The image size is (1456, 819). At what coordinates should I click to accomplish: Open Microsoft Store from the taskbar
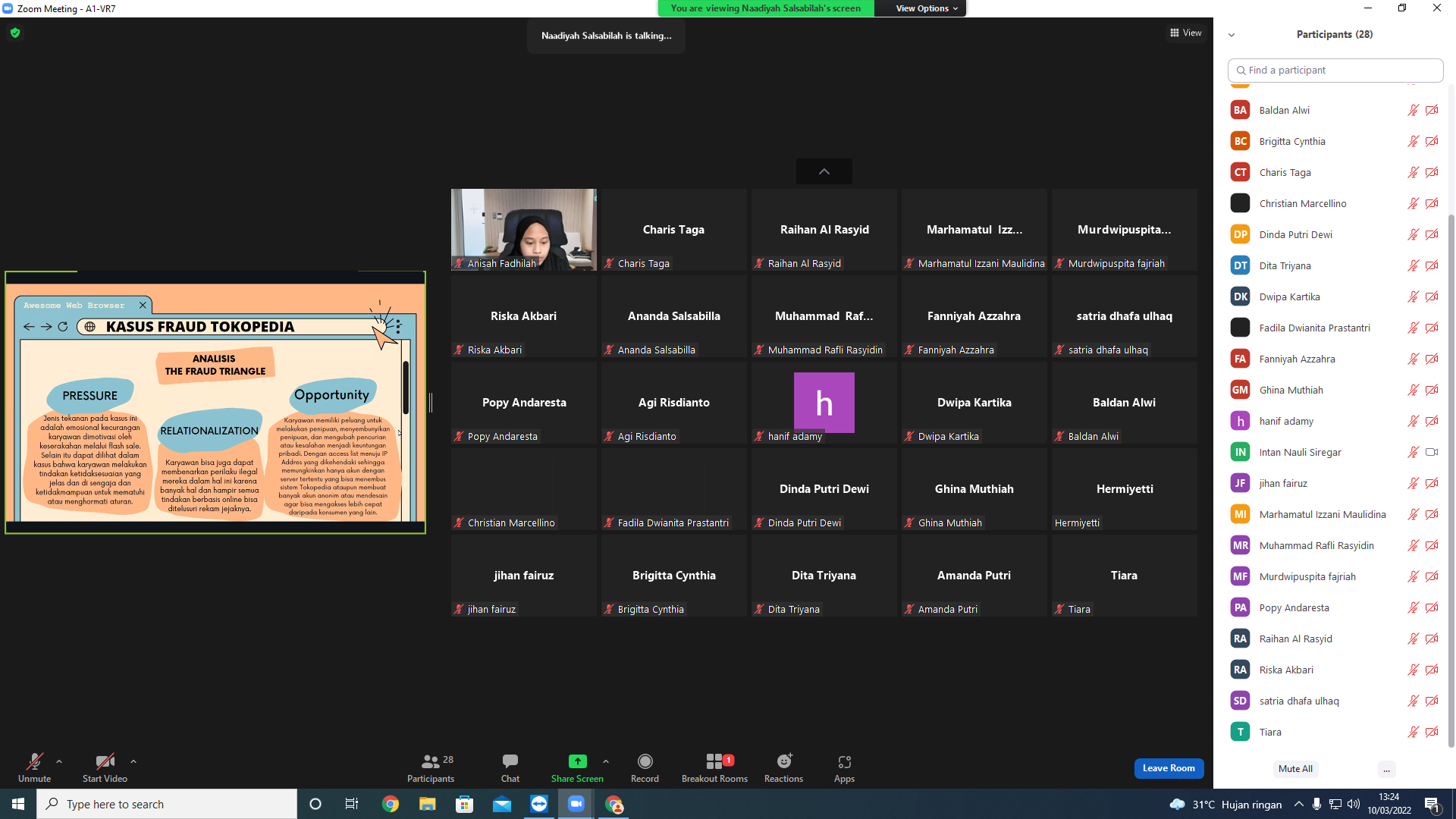coord(465,804)
